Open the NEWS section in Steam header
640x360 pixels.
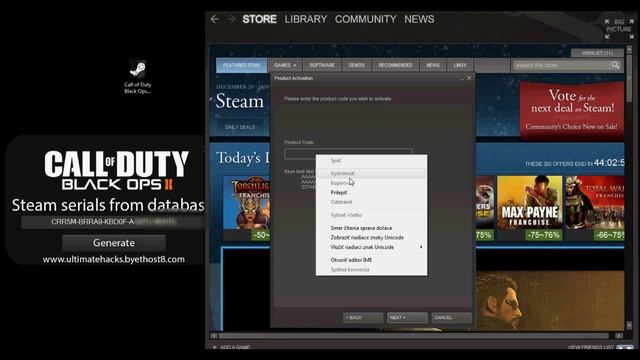pos(419,19)
